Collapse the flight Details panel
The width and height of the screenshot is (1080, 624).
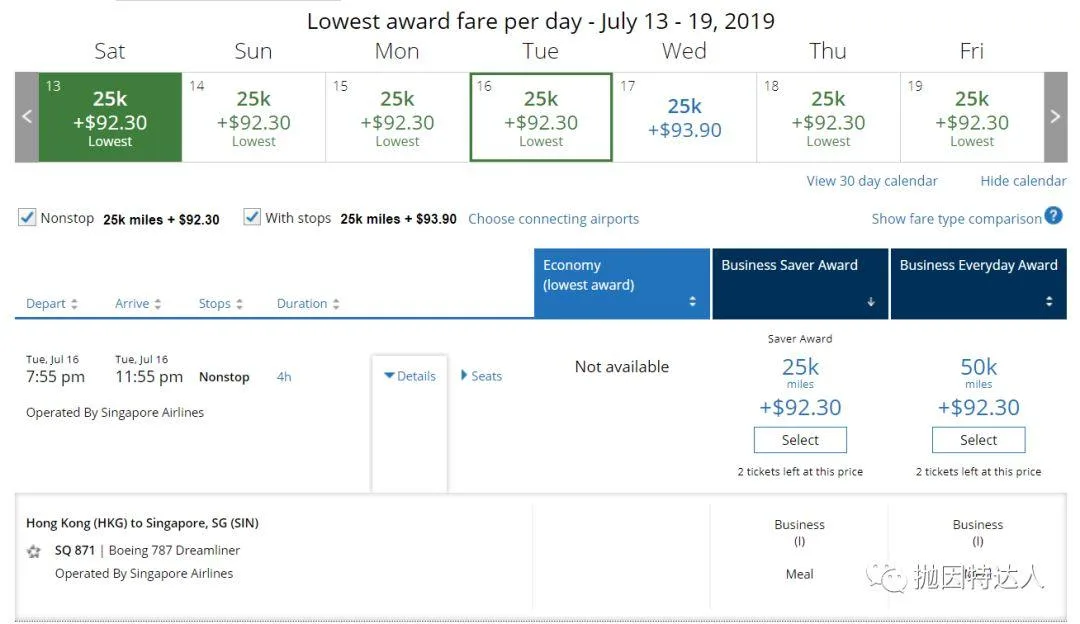point(410,376)
